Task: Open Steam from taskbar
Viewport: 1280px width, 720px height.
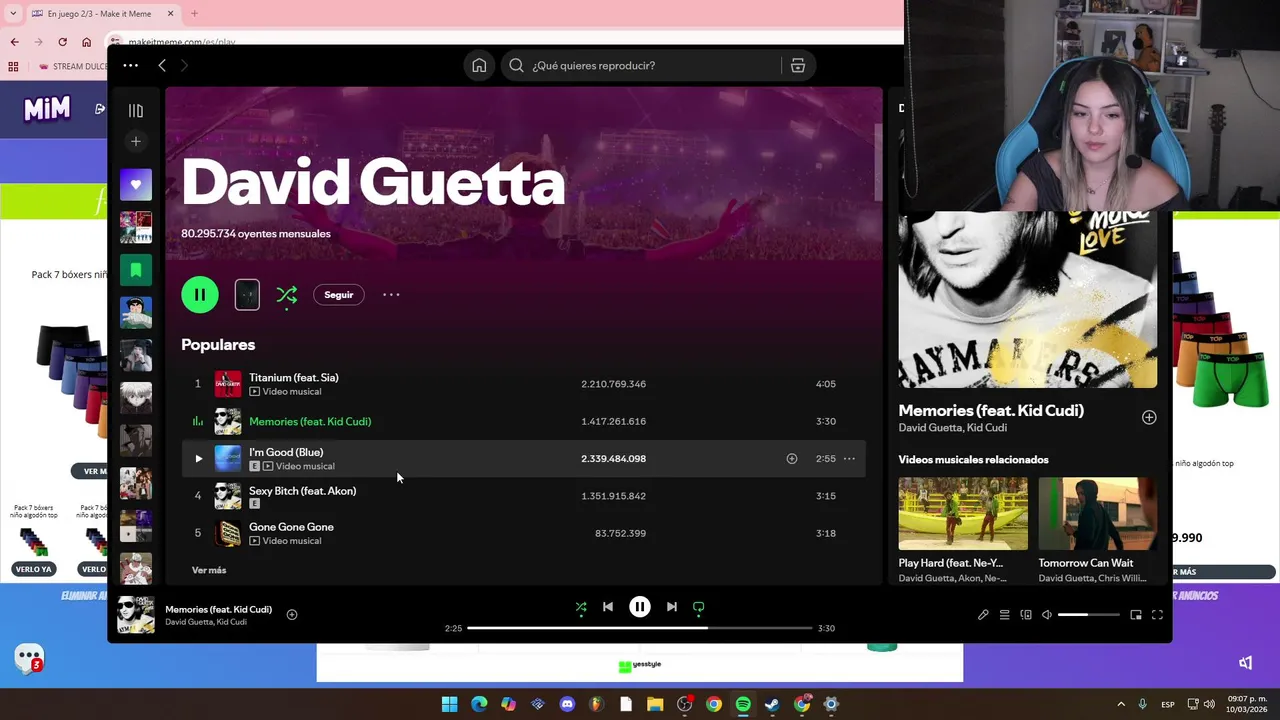Action: 772,704
